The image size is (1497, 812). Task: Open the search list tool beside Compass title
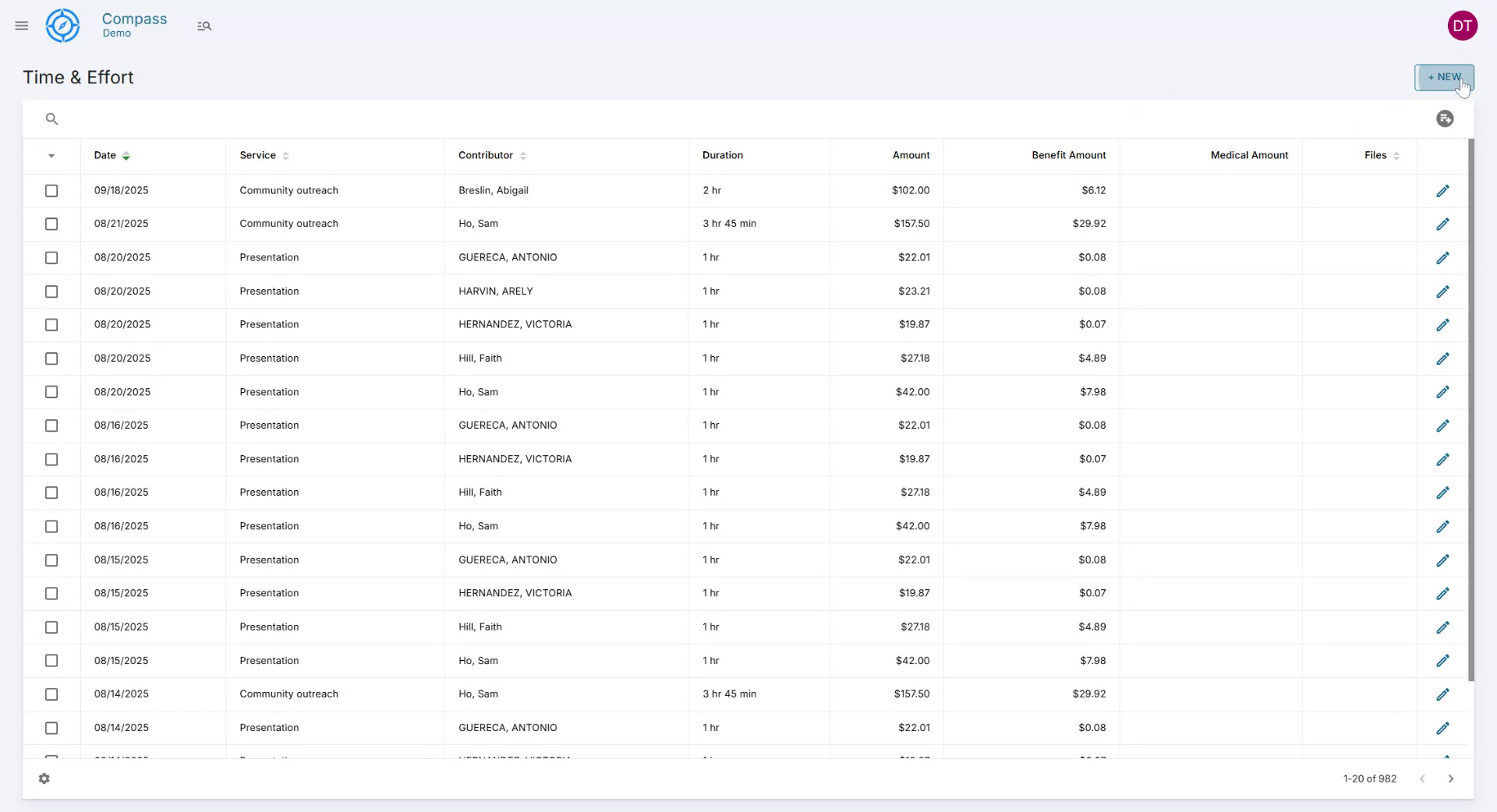(204, 25)
